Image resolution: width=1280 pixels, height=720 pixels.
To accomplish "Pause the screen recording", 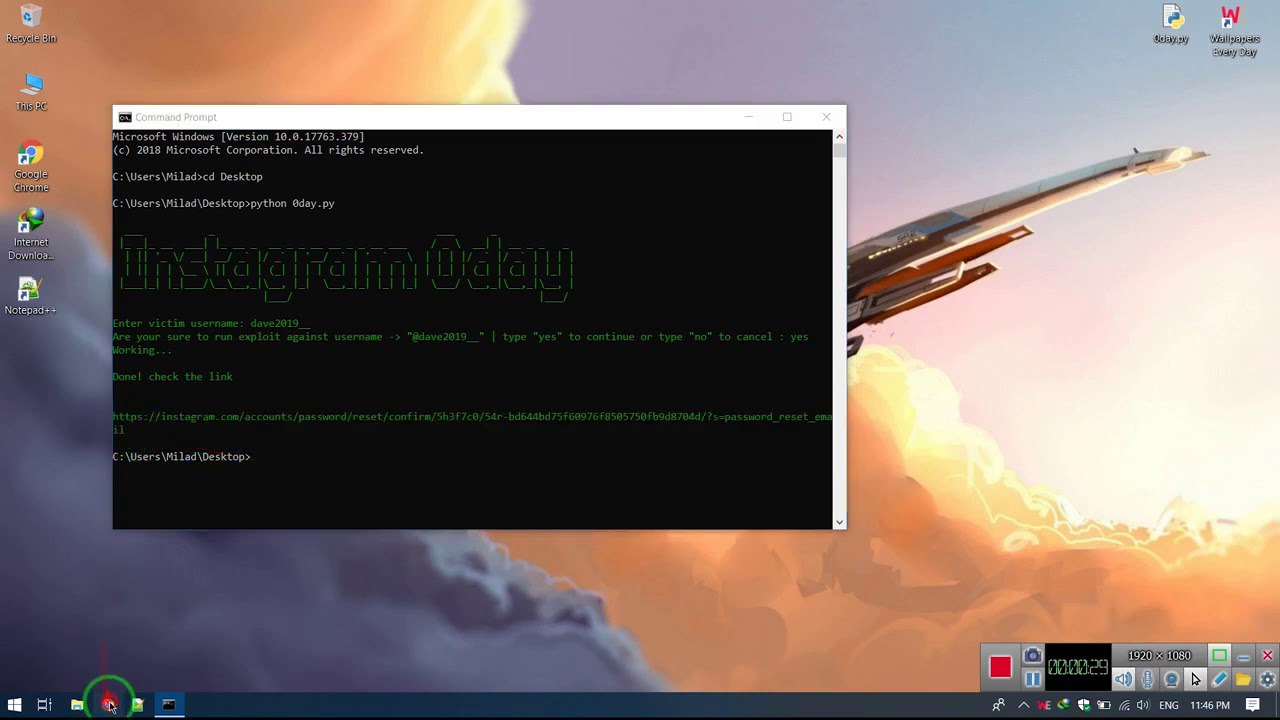I will point(1033,679).
